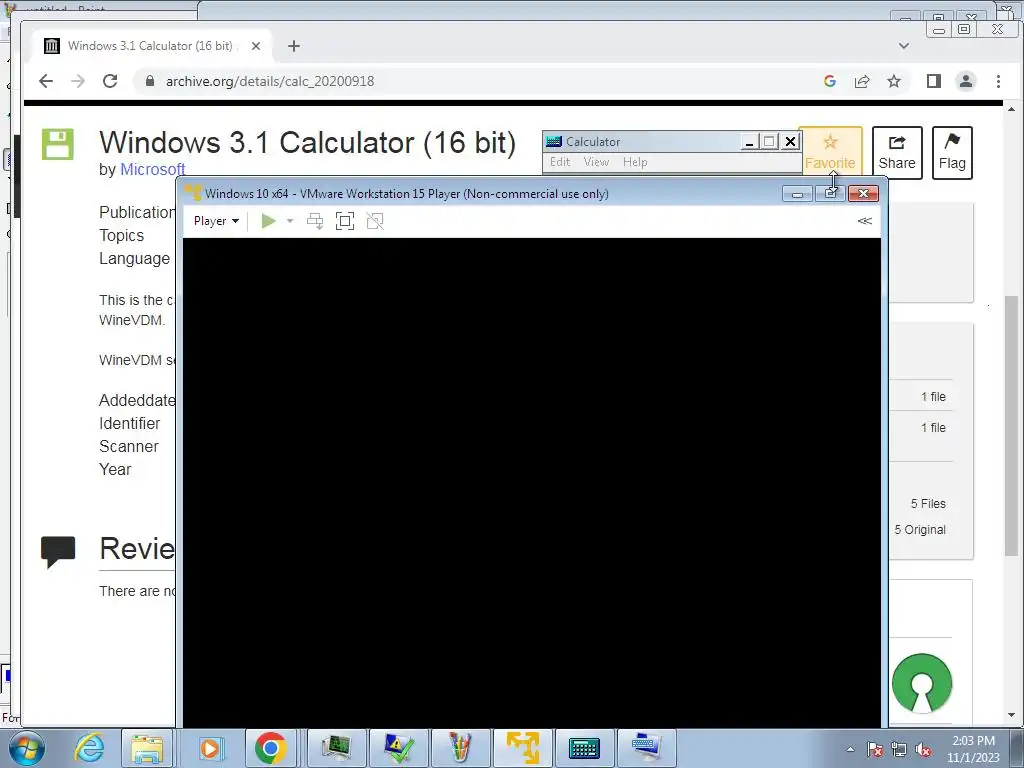This screenshot has height=768, width=1024.
Task: Open VMware Player taskbar icon
Action: point(522,748)
